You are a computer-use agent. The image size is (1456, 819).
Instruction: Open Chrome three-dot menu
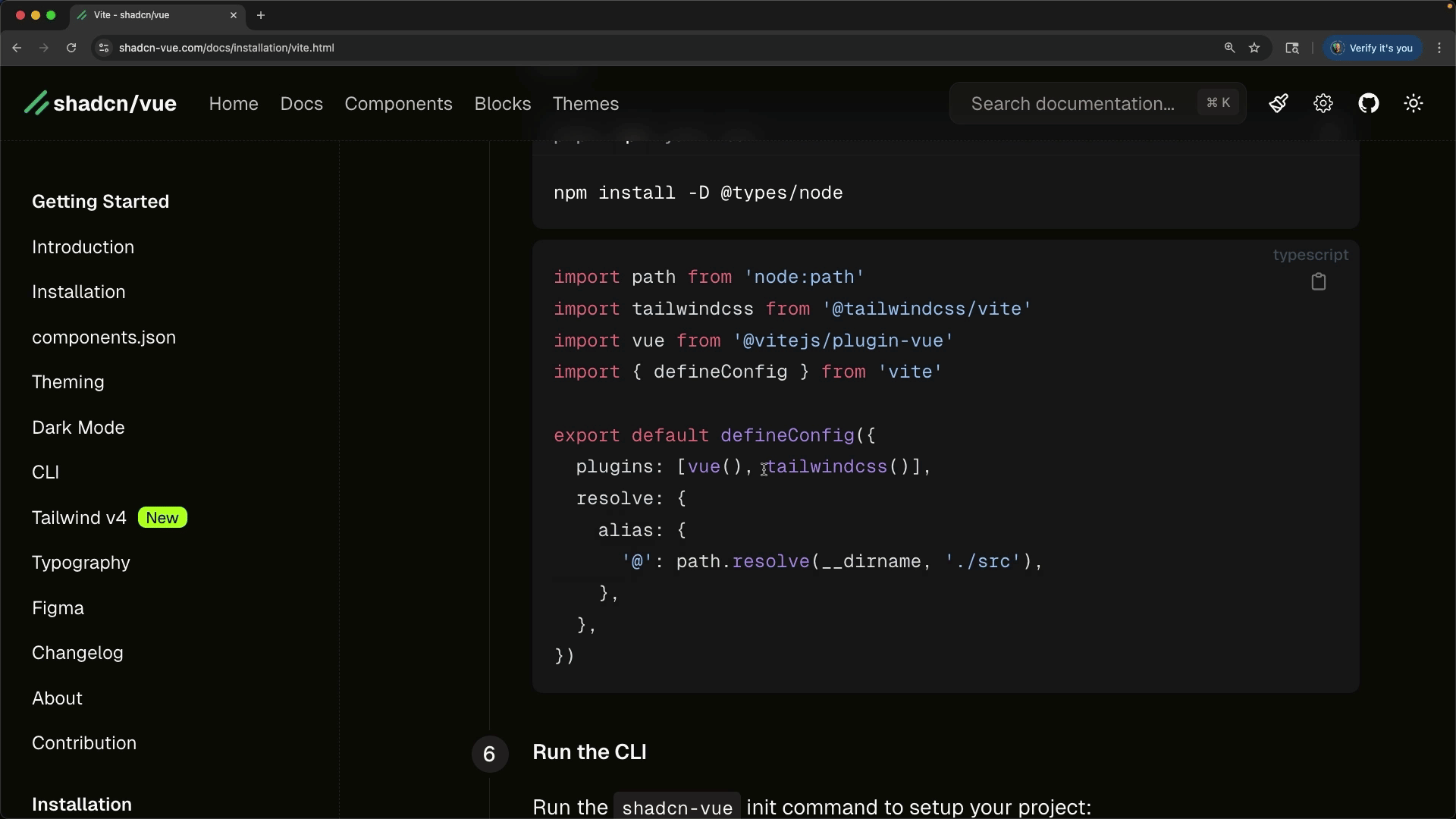coord(1439,48)
